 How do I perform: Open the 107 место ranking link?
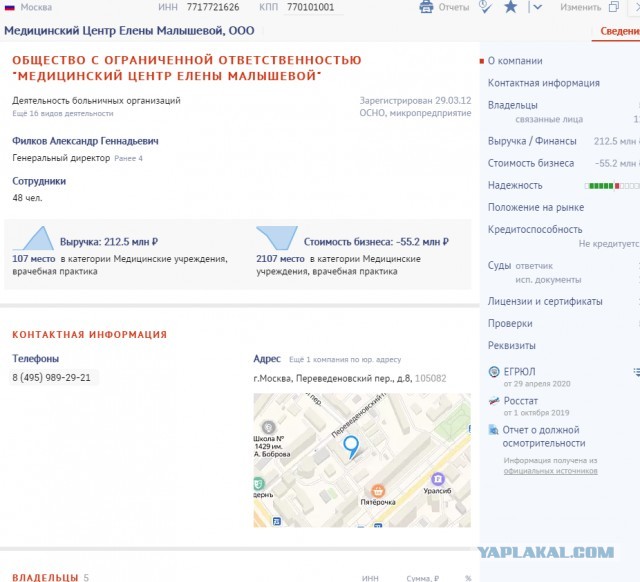(x=33, y=259)
